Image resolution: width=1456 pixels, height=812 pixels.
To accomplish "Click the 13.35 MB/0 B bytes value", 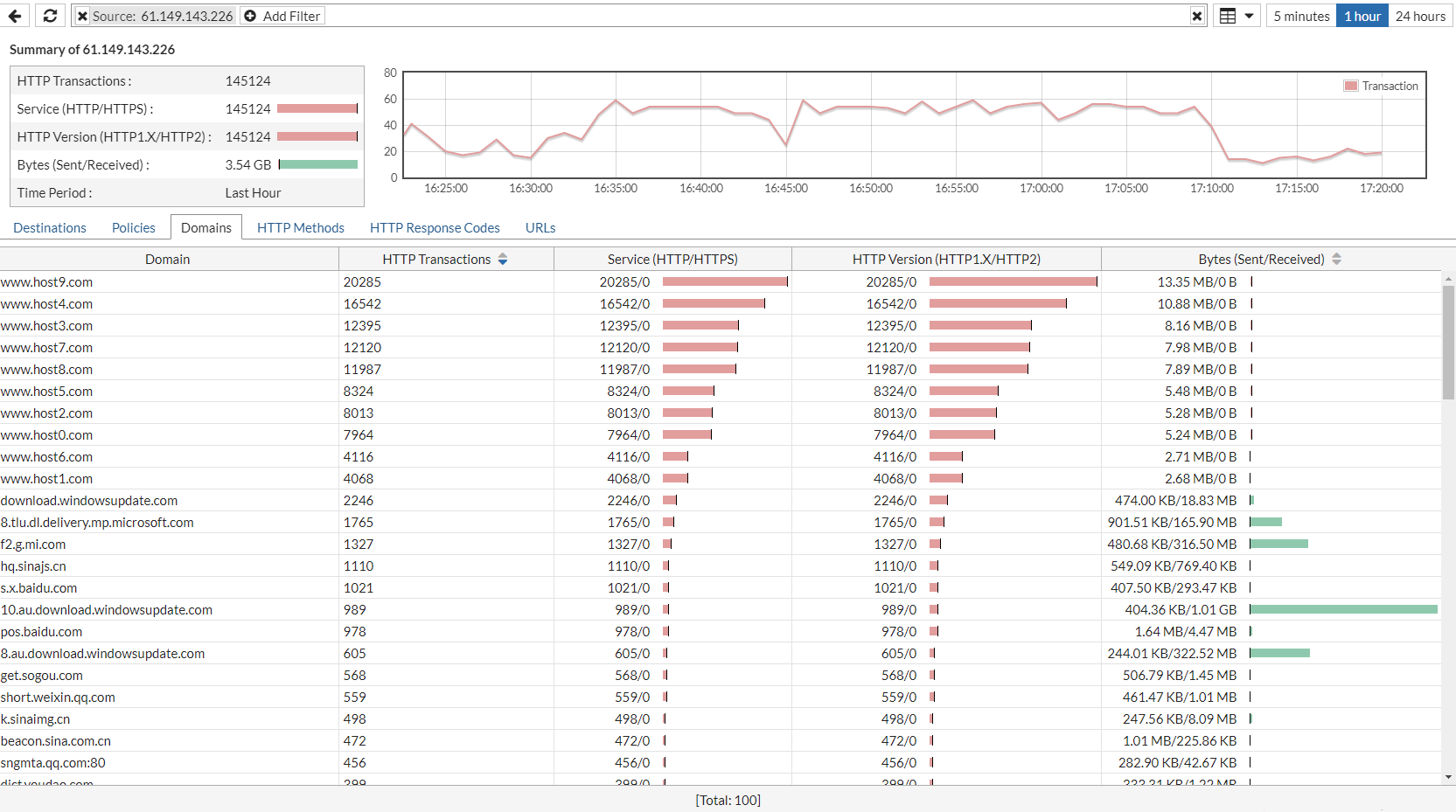I will point(1197,282).
